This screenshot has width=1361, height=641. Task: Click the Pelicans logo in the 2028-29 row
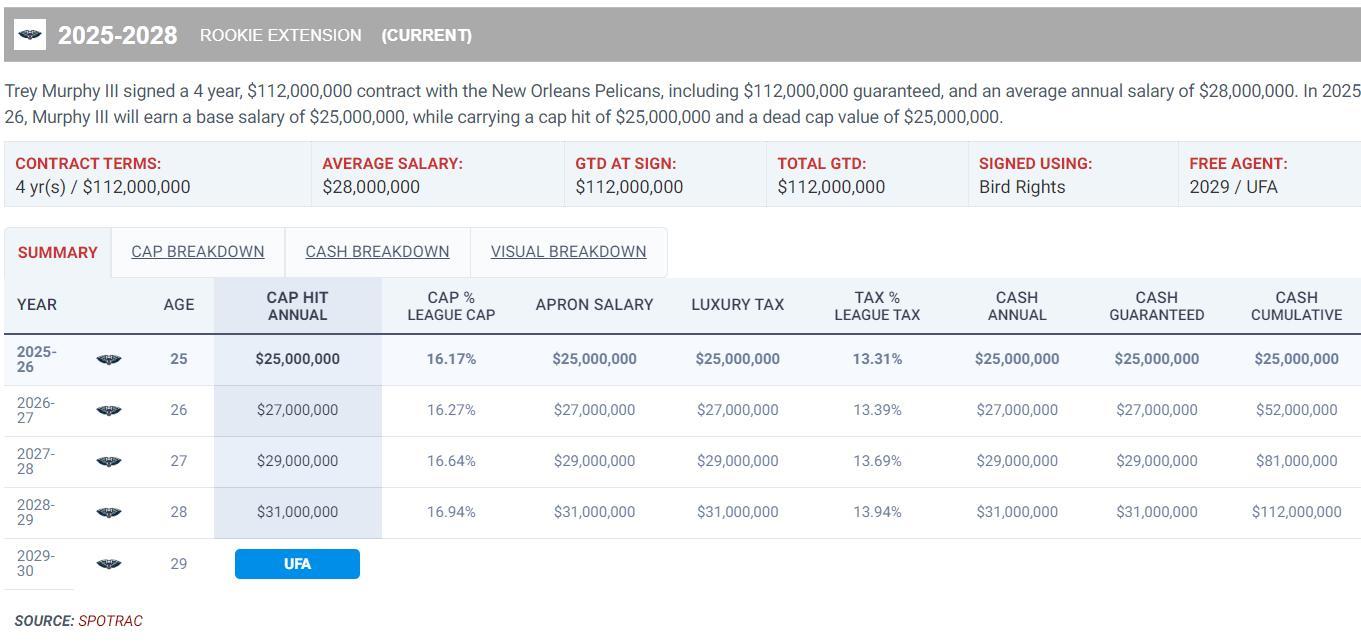tap(109, 512)
